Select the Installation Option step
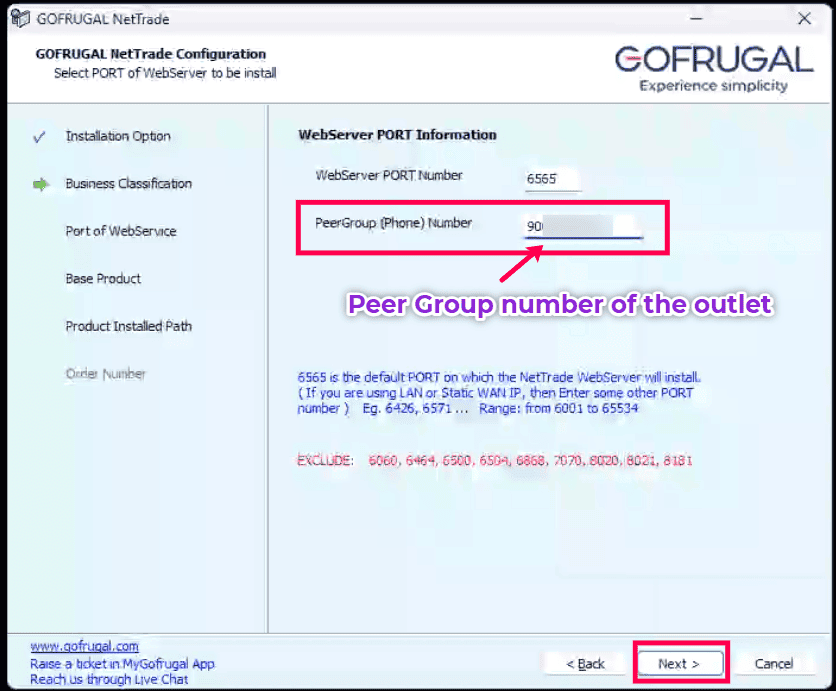The height and width of the screenshot is (691, 836). (118, 136)
